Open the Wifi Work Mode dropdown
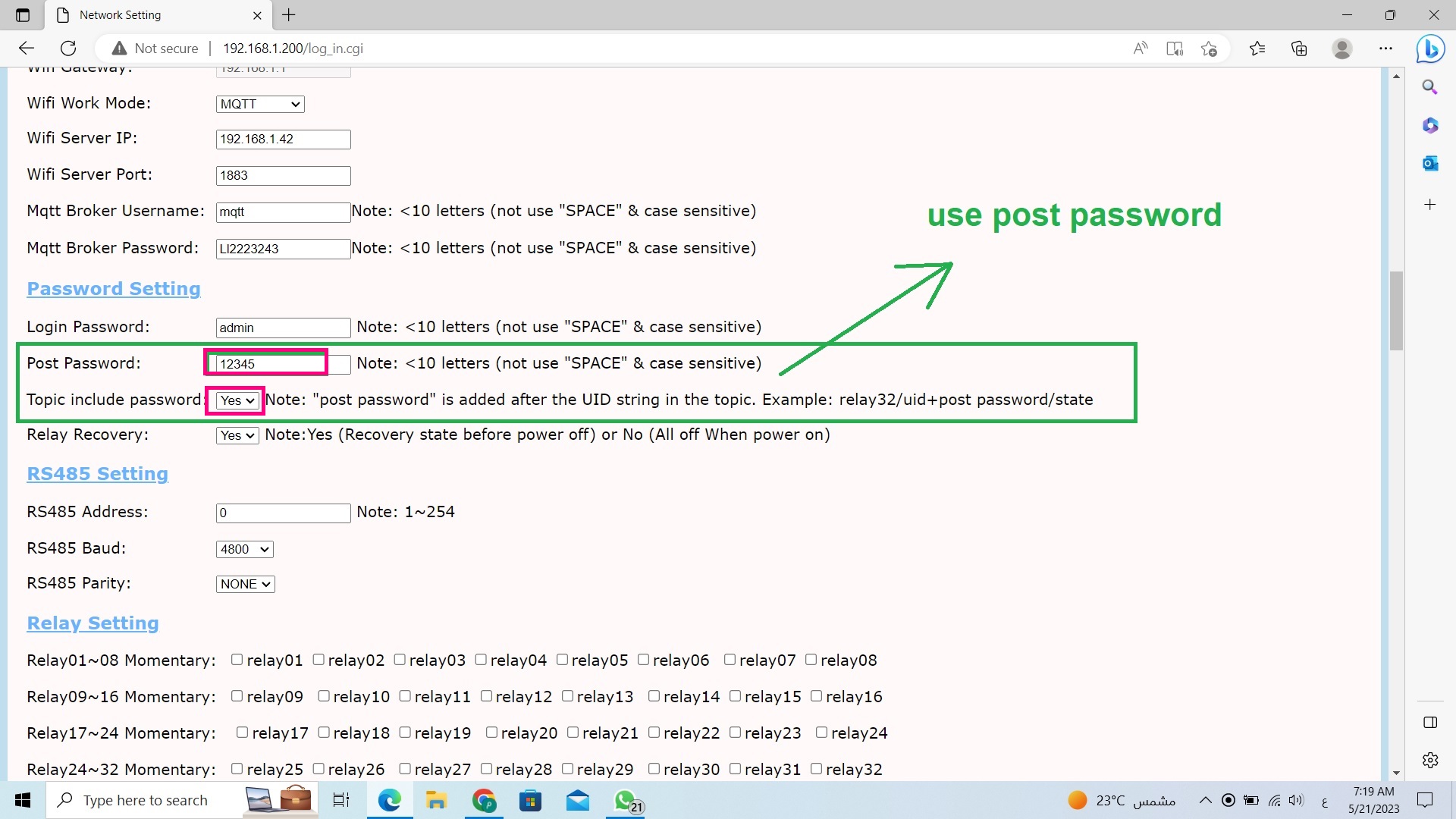1456x819 pixels. tap(260, 104)
